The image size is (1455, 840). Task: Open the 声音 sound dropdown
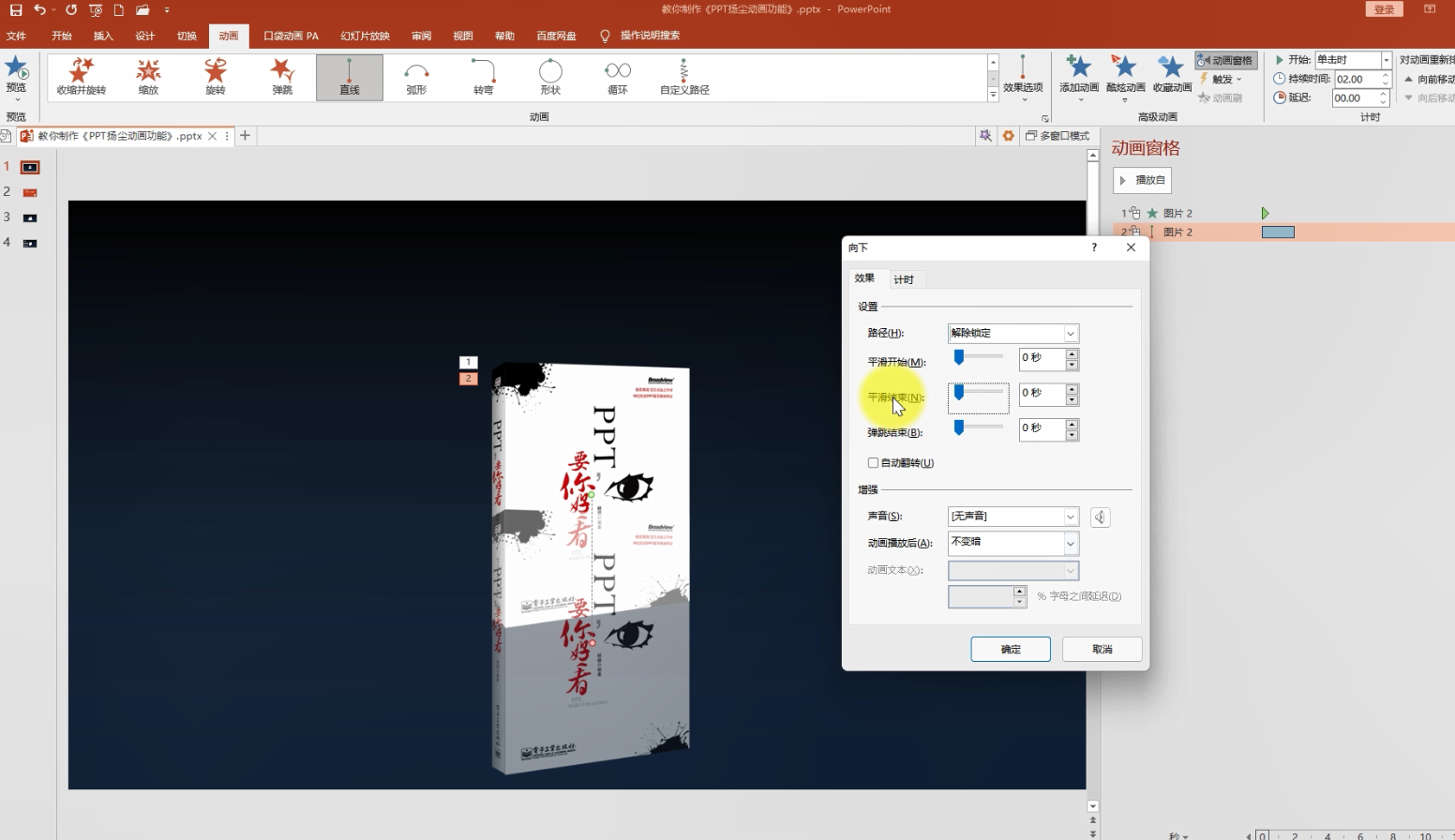[x=1070, y=517]
